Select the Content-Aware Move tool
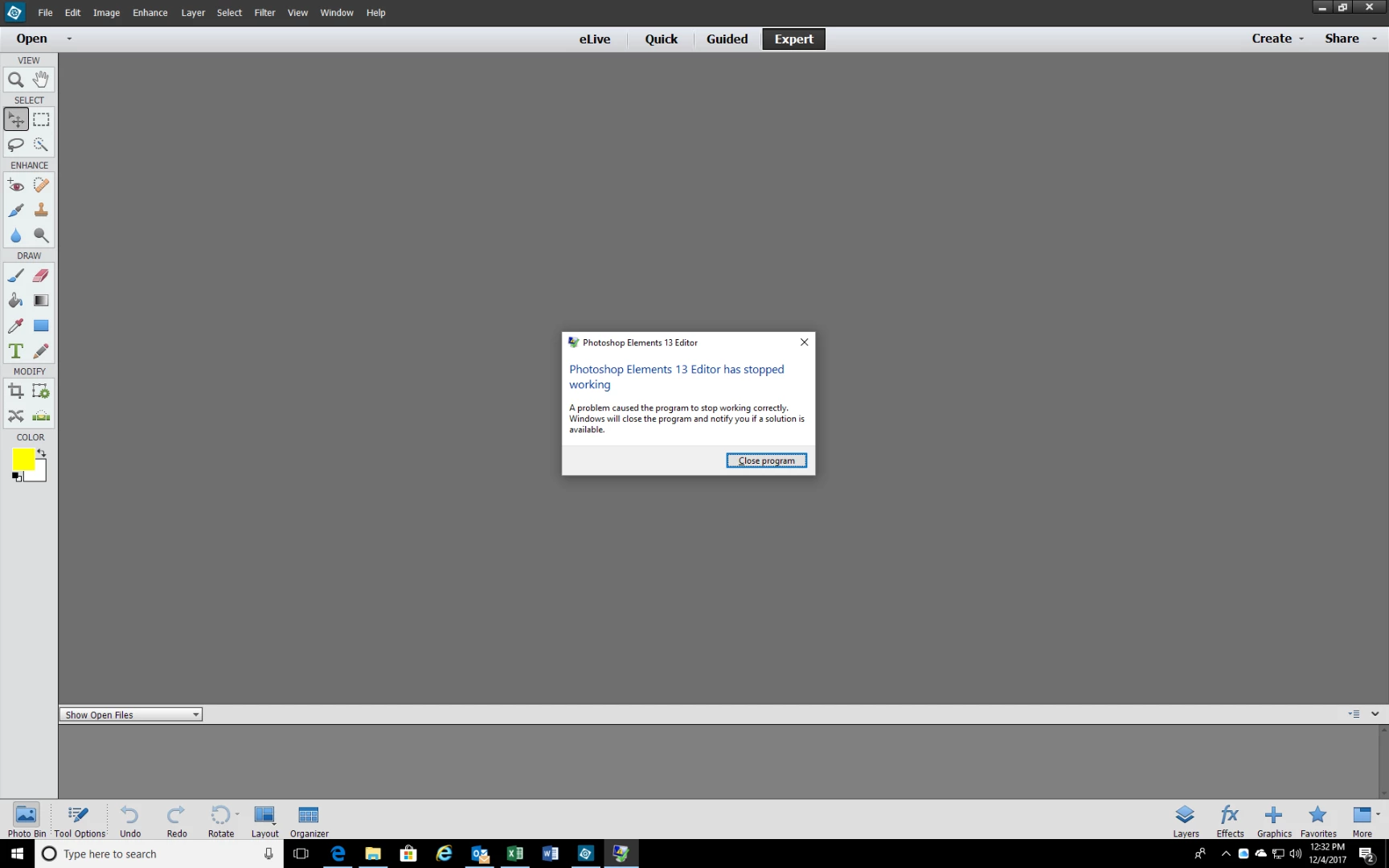The height and width of the screenshot is (868, 1389). pyautogui.click(x=15, y=416)
